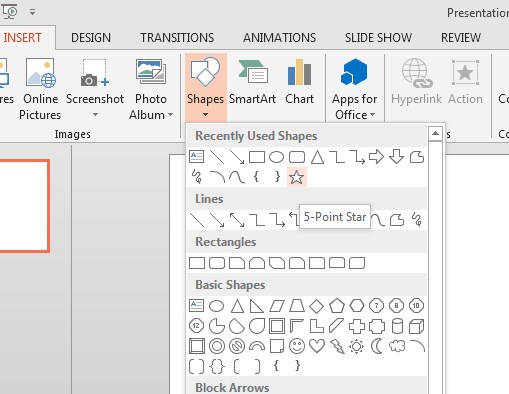Select Isosceles Triangle in Recently Used Shapes
The image size is (509, 394).
click(317, 157)
